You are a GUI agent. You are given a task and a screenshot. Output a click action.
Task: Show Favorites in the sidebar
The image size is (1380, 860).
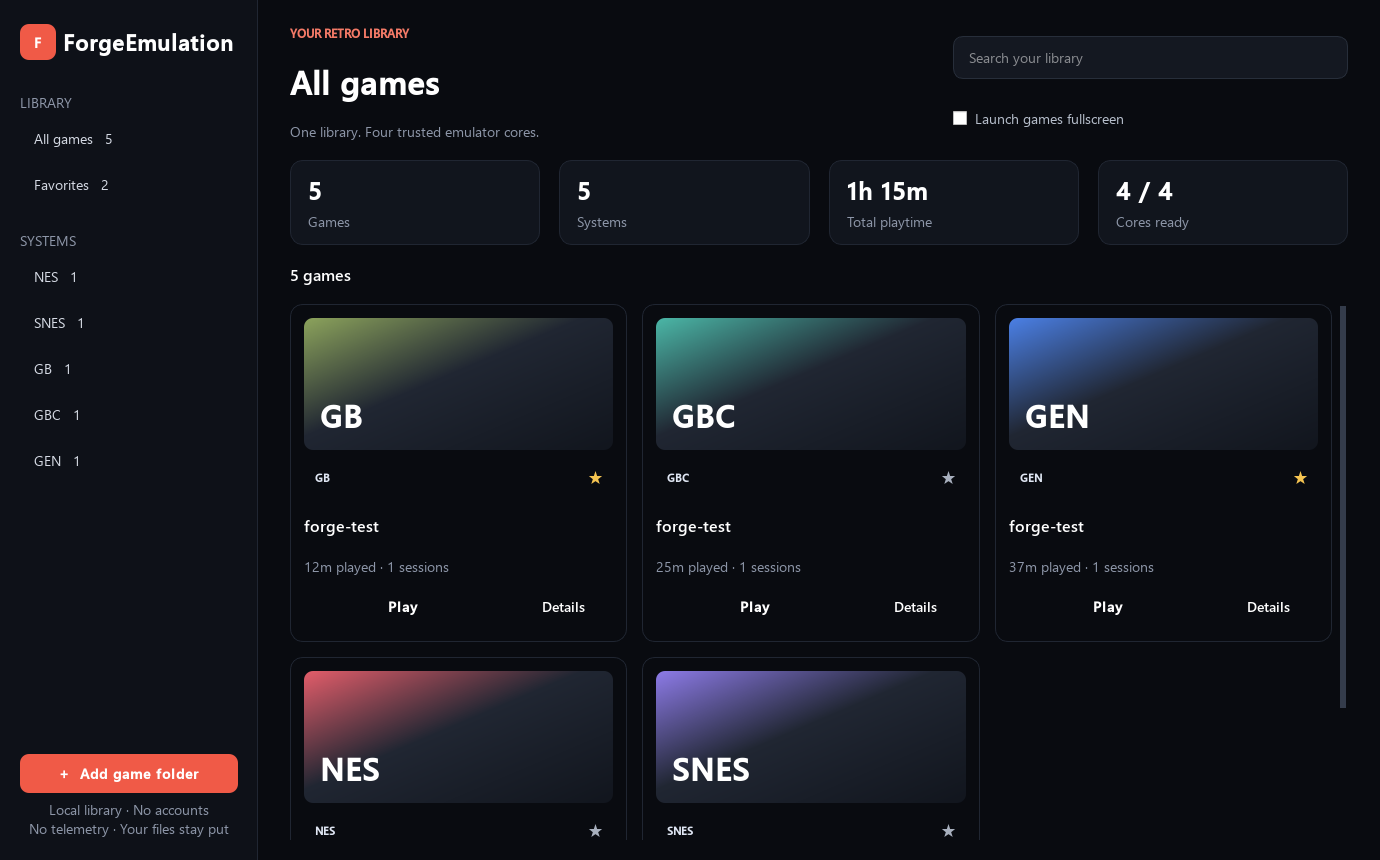[129, 185]
